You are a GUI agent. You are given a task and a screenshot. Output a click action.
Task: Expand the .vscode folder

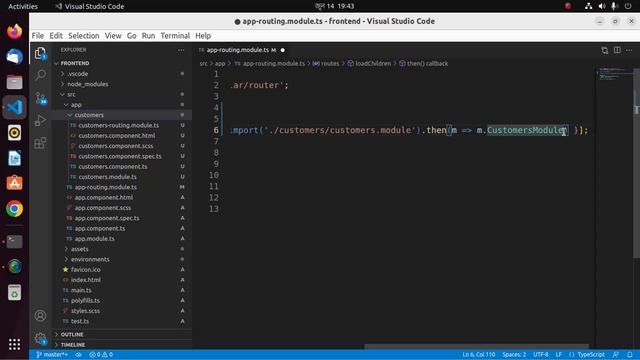[x=78, y=74]
